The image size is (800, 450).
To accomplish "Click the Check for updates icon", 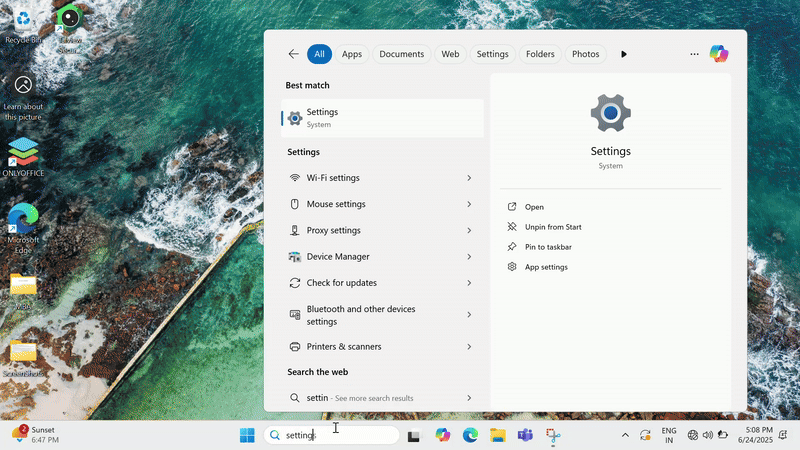I will point(294,283).
